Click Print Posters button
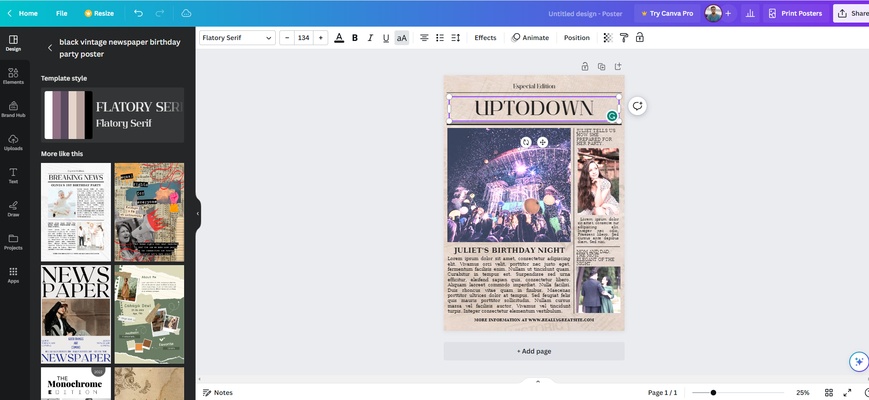Image resolution: width=869 pixels, height=400 pixels. 796,13
